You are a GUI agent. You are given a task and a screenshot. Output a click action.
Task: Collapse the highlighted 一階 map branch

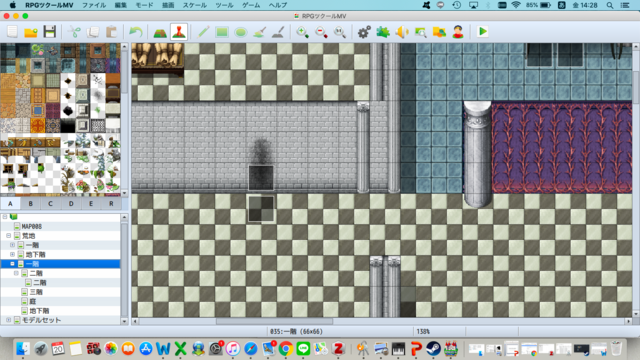tap(12, 264)
